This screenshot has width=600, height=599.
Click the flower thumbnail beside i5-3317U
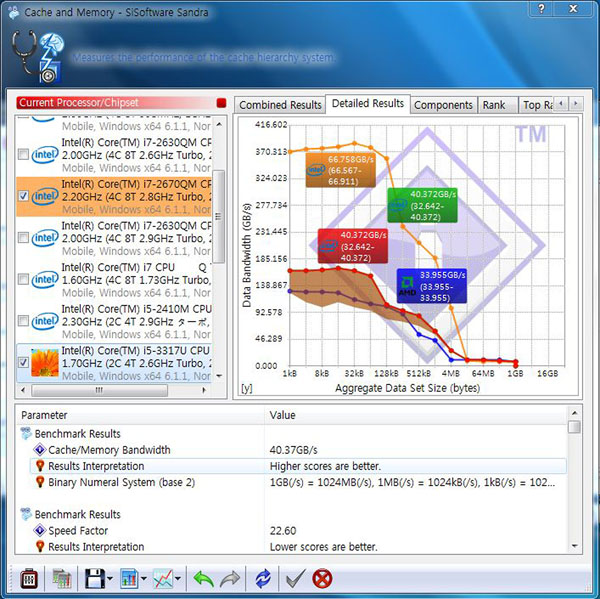(45, 362)
